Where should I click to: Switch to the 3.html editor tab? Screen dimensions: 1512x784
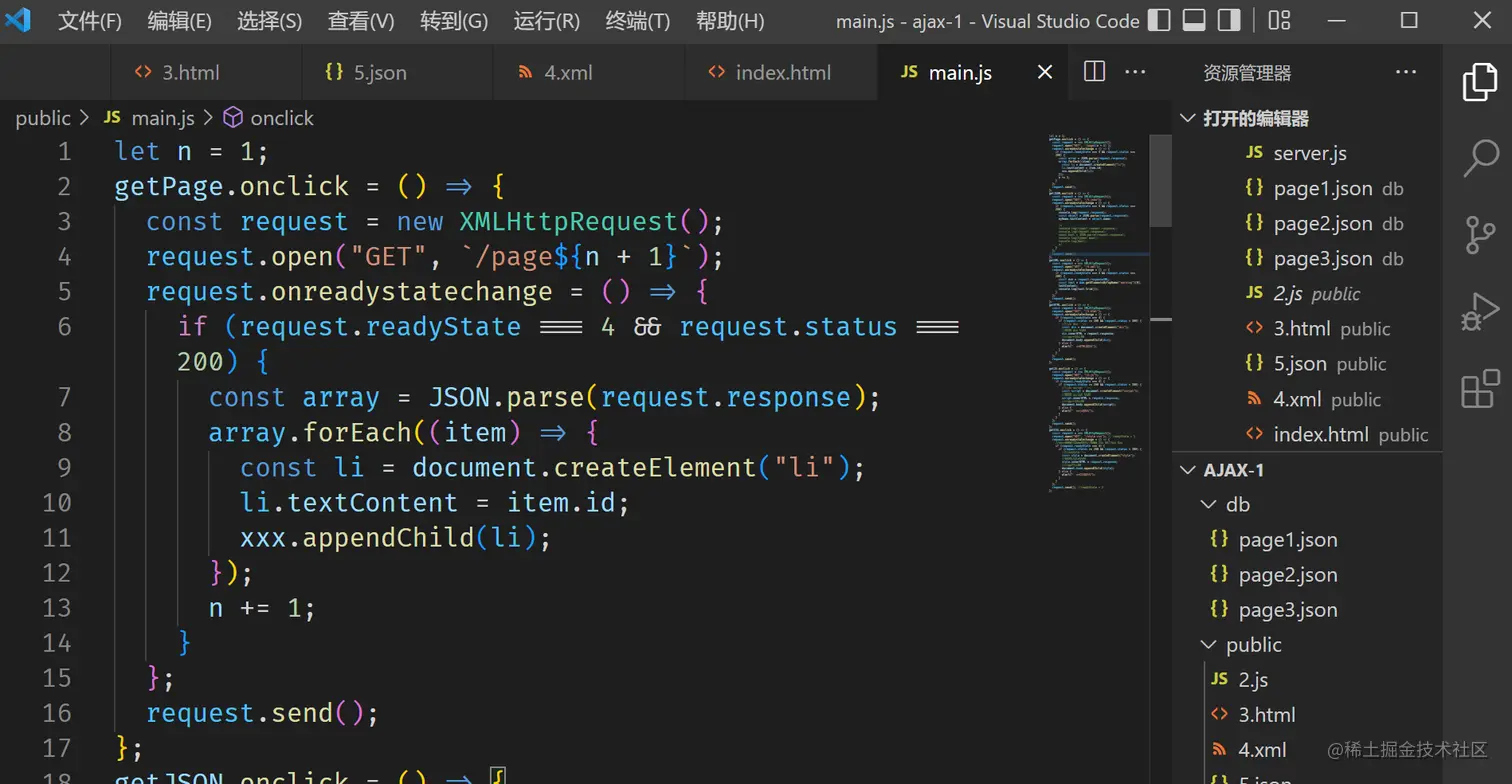tap(206, 72)
